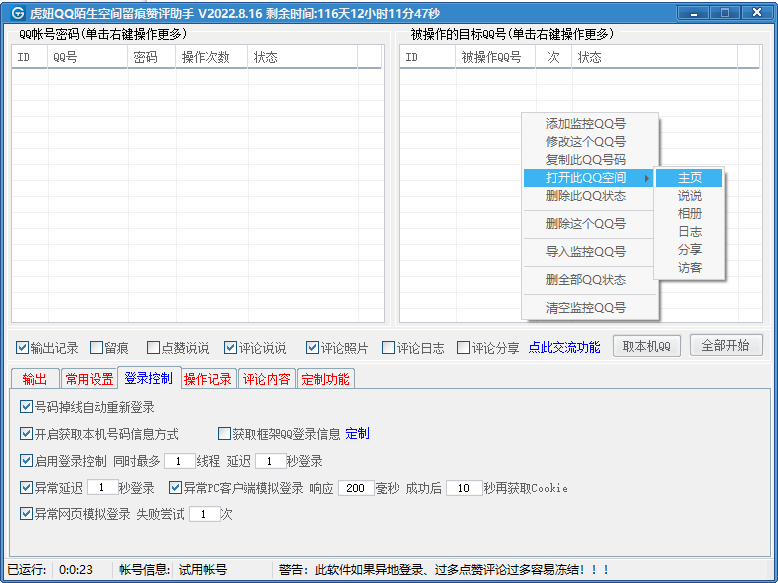Expand 打开此QQ空间 submenu arrow
The image size is (778, 583).
647,178
